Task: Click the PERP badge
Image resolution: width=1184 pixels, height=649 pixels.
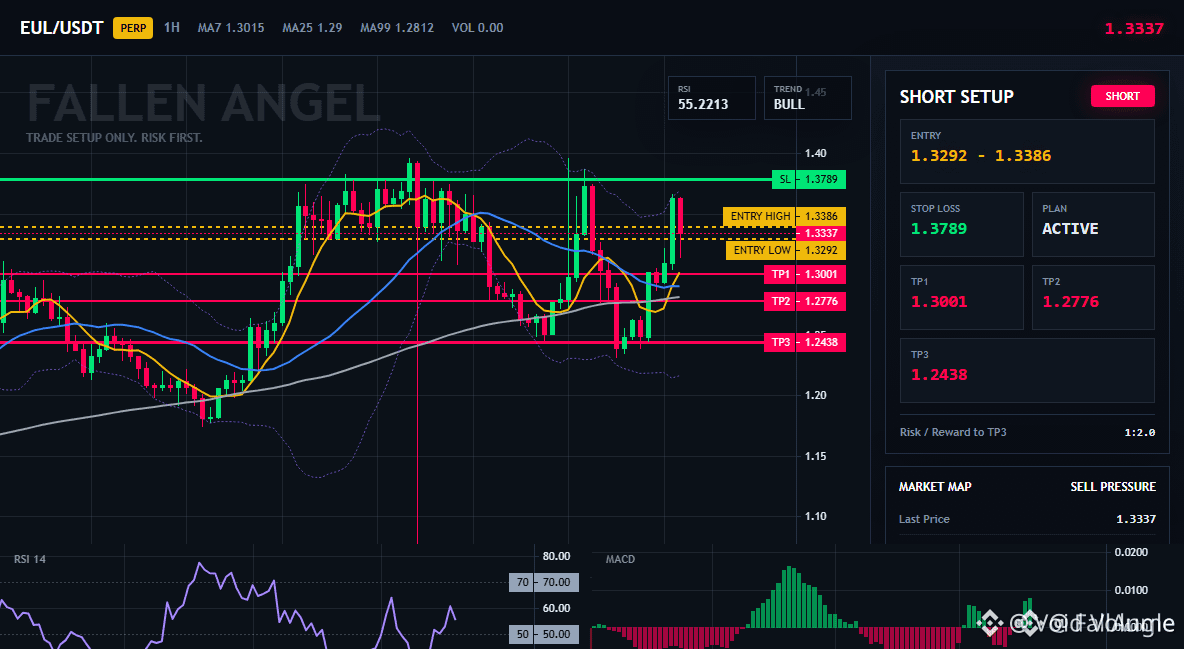Action: [x=133, y=28]
